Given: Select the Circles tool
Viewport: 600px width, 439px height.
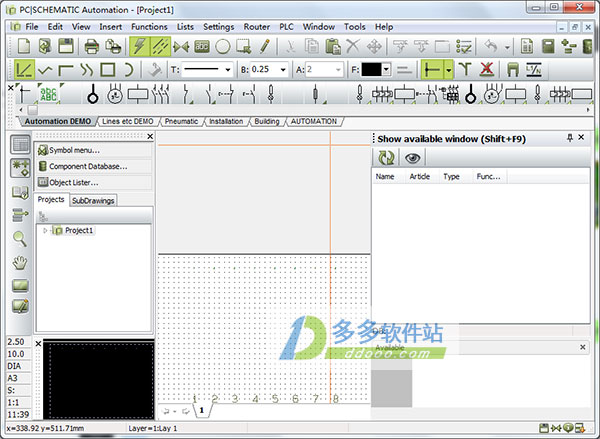Looking at the screenshot, I should click(223, 47).
